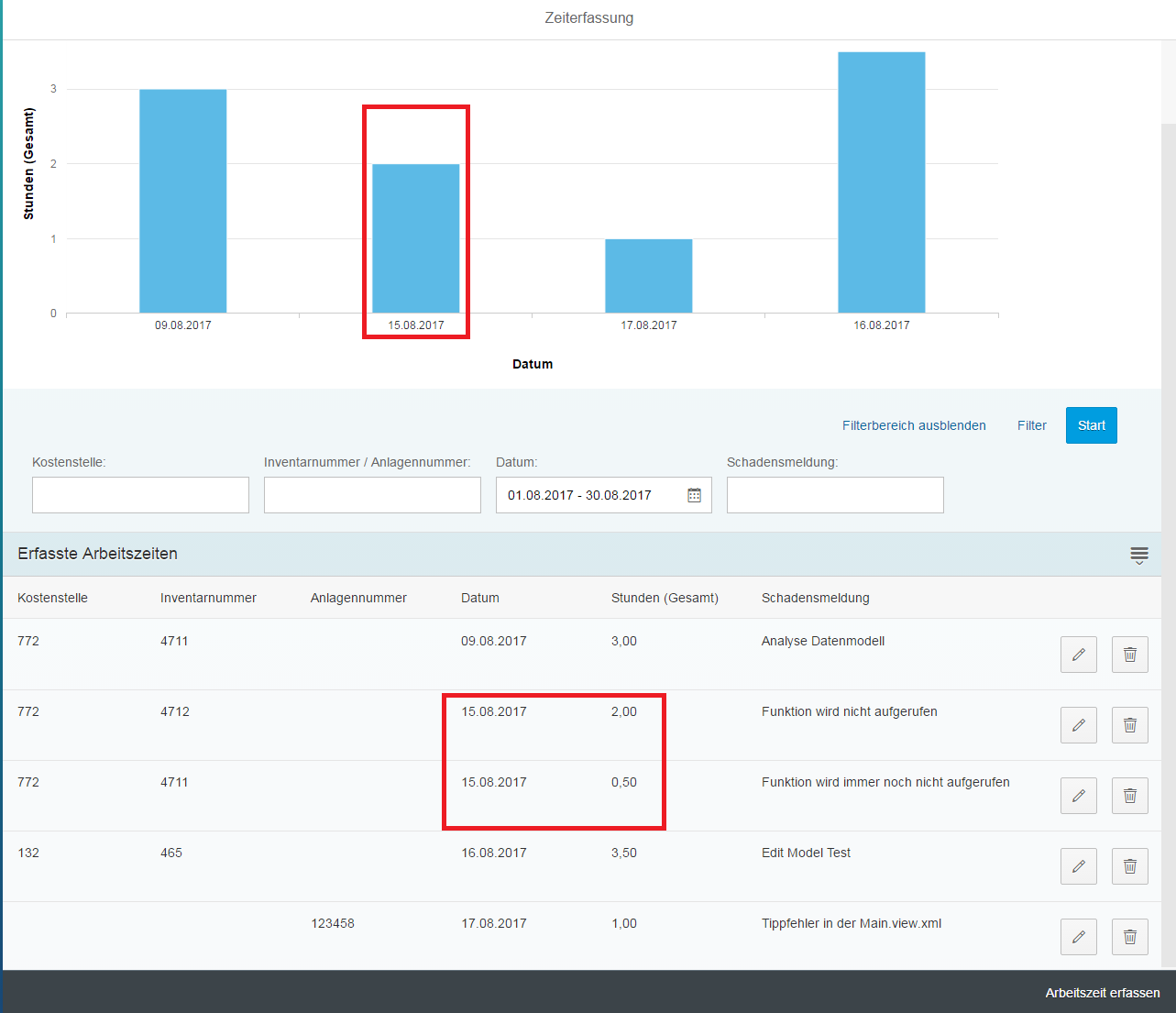Viewport: 1176px width, 1013px height.
Task: Click the Datum column header
Action: coord(480,598)
